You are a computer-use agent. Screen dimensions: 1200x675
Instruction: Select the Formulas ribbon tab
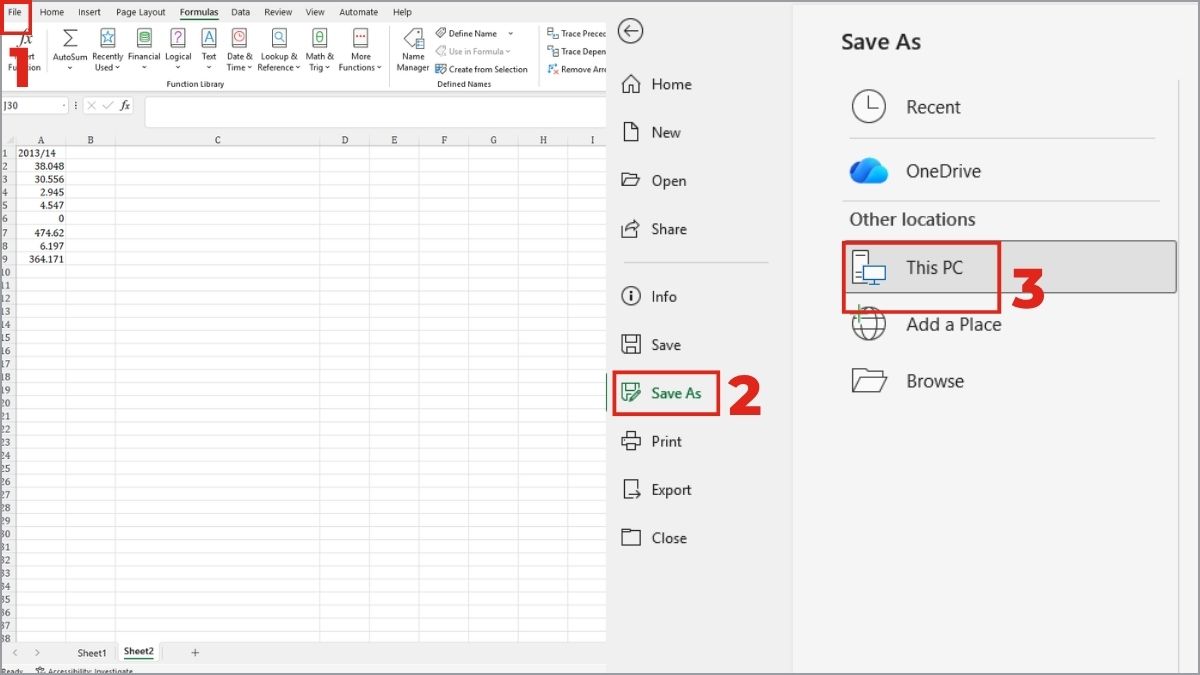[x=199, y=12]
